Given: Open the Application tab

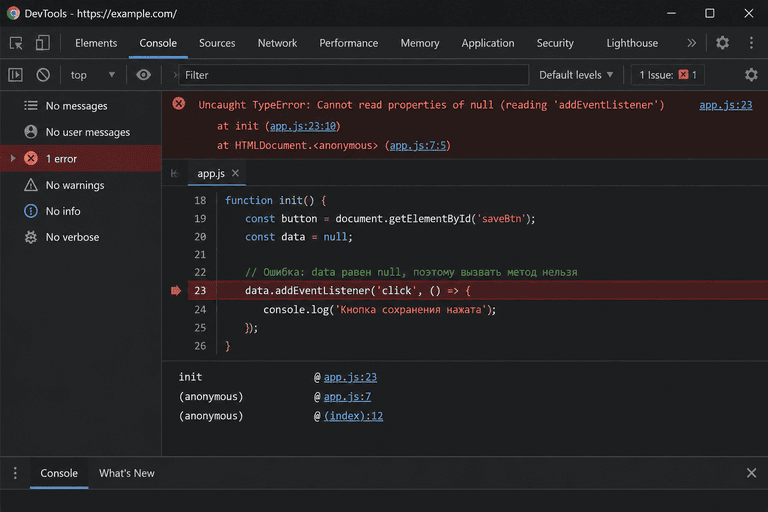Looking at the screenshot, I should tap(488, 43).
